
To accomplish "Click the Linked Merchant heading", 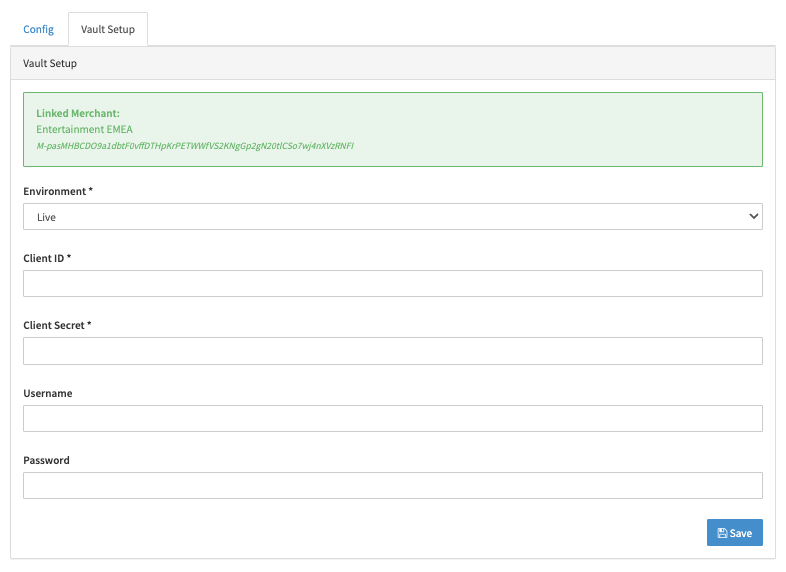I will (x=78, y=113).
